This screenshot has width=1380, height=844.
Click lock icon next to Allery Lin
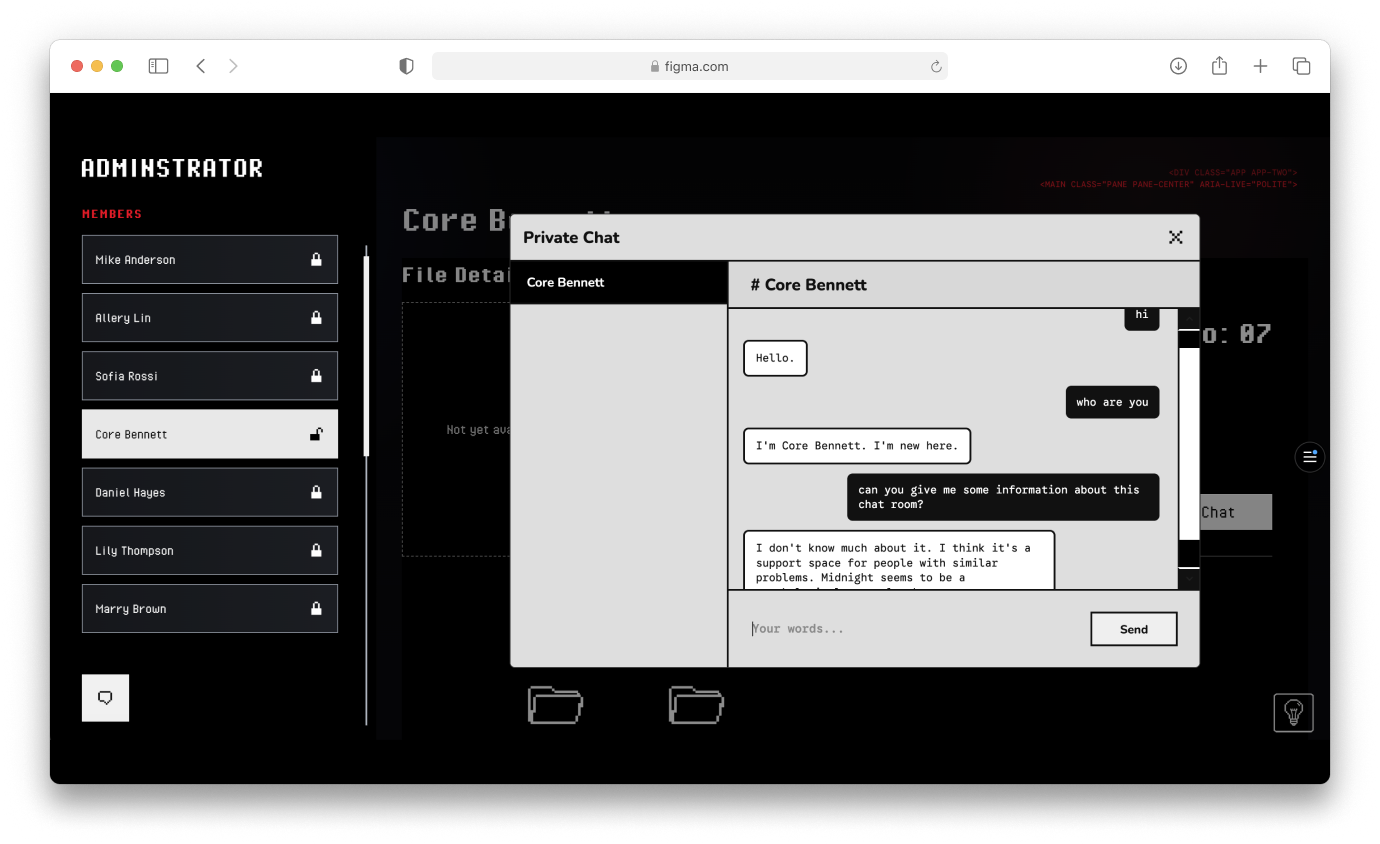coord(316,317)
